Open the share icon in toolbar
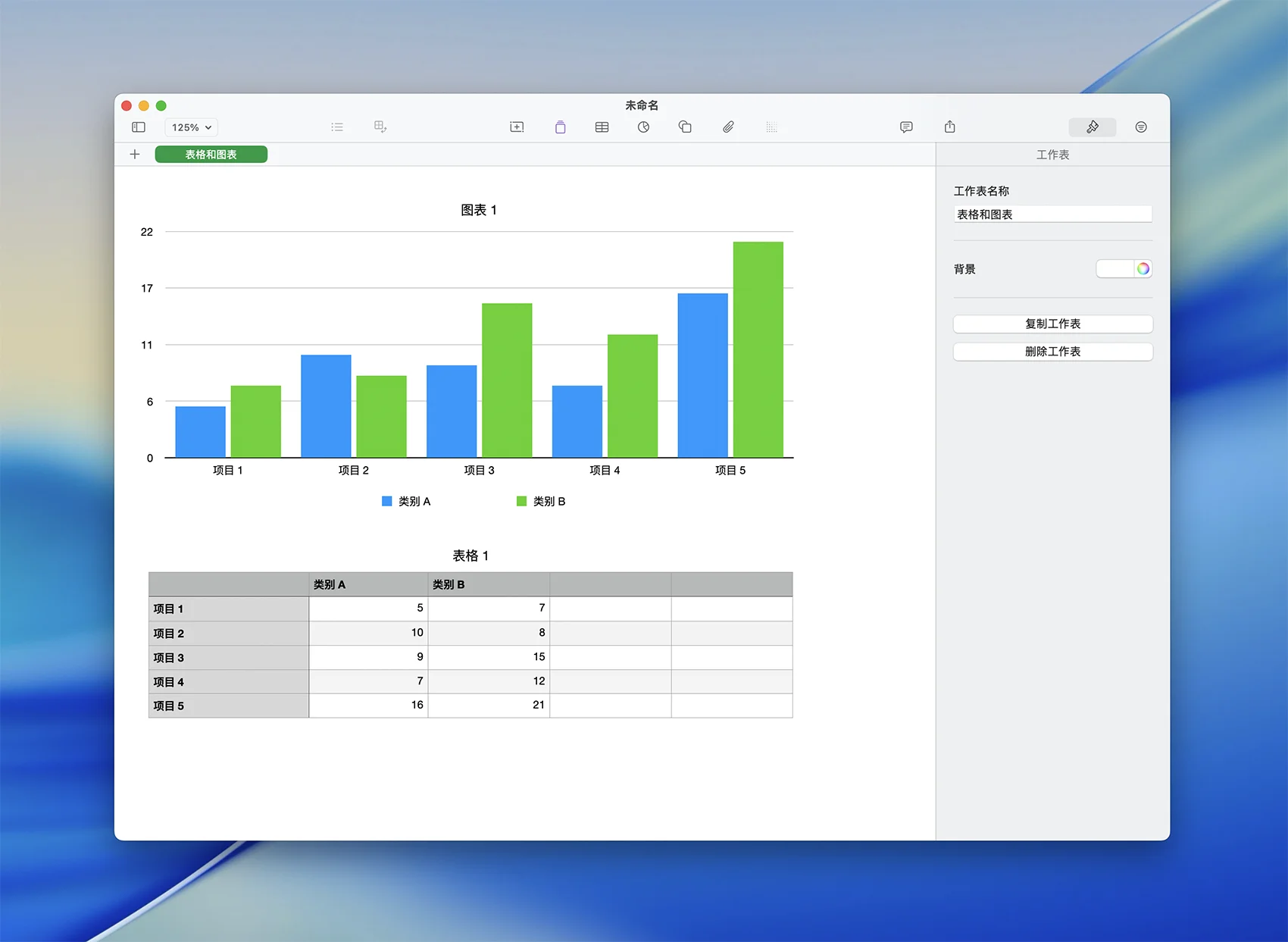Viewport: 1288px width, 942px height. pos(950,127)
